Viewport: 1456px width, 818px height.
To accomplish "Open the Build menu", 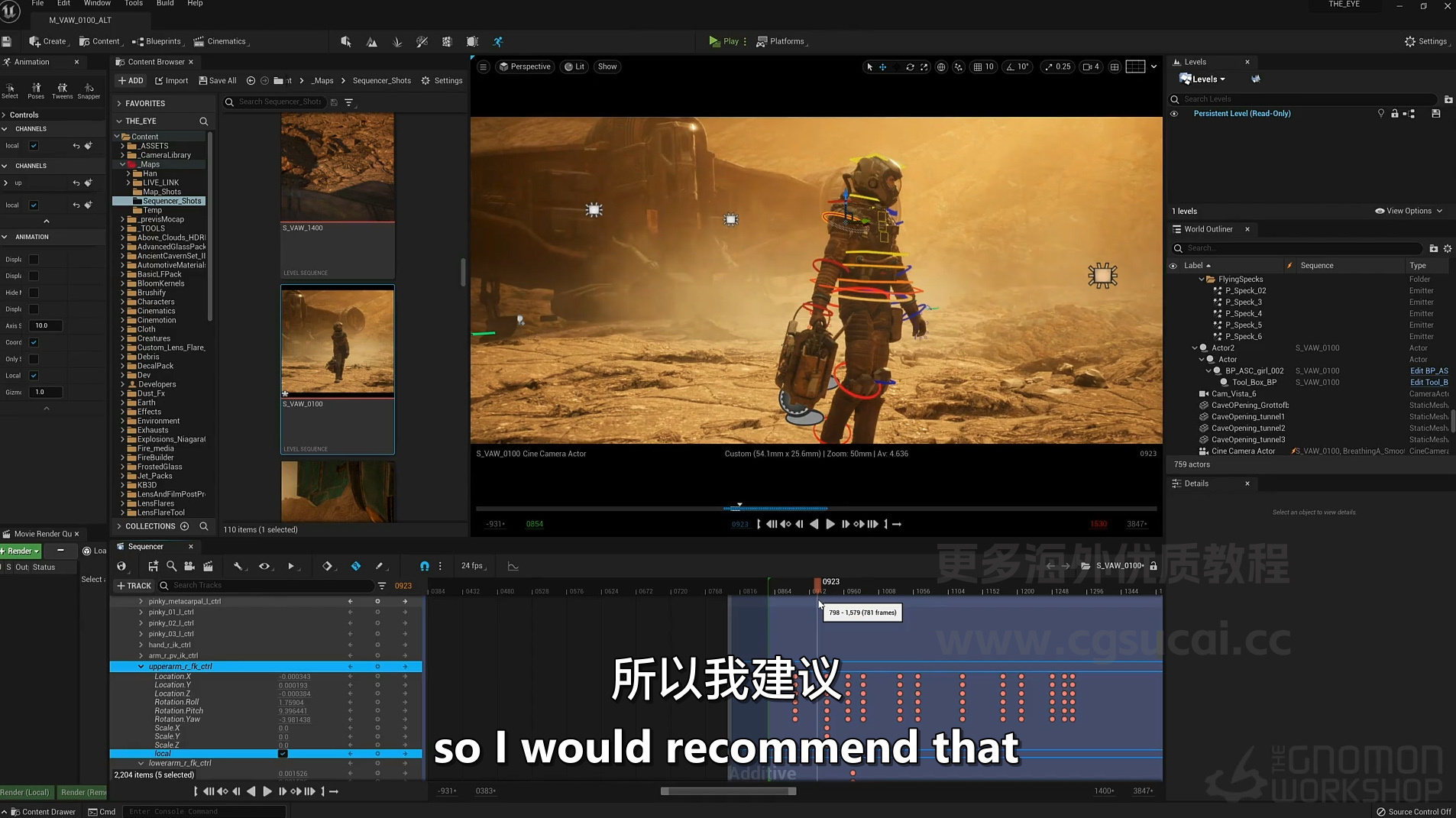I will pyautogui.click(x=165, y=4).
